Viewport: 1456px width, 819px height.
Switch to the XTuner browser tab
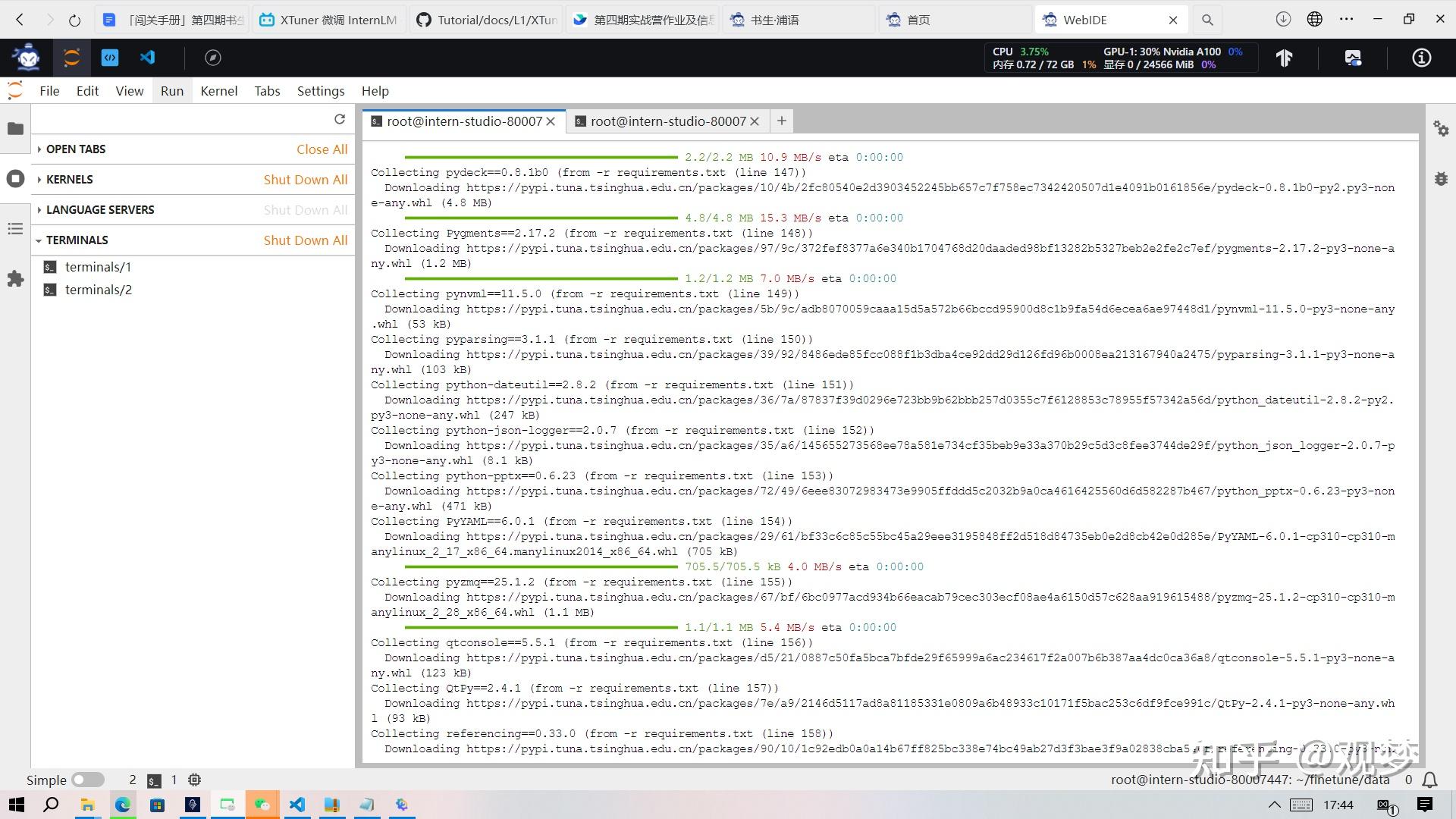[x=329, y=20]
